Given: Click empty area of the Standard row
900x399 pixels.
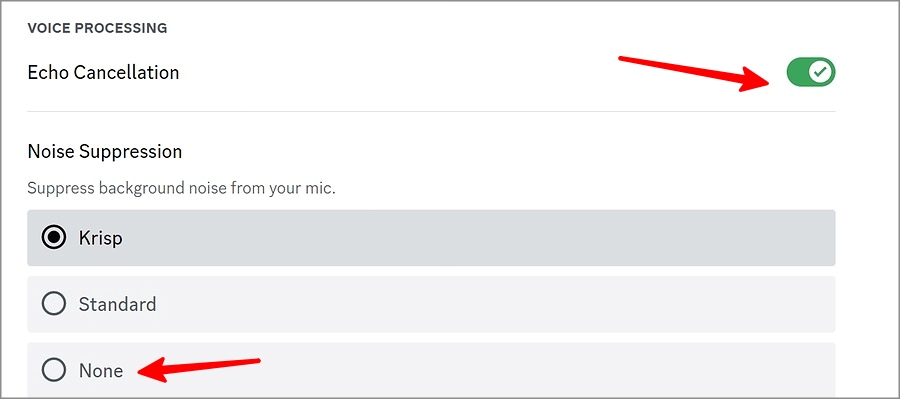Looking at the screenshot, I should pyautogui.click(x=459, y=304).
